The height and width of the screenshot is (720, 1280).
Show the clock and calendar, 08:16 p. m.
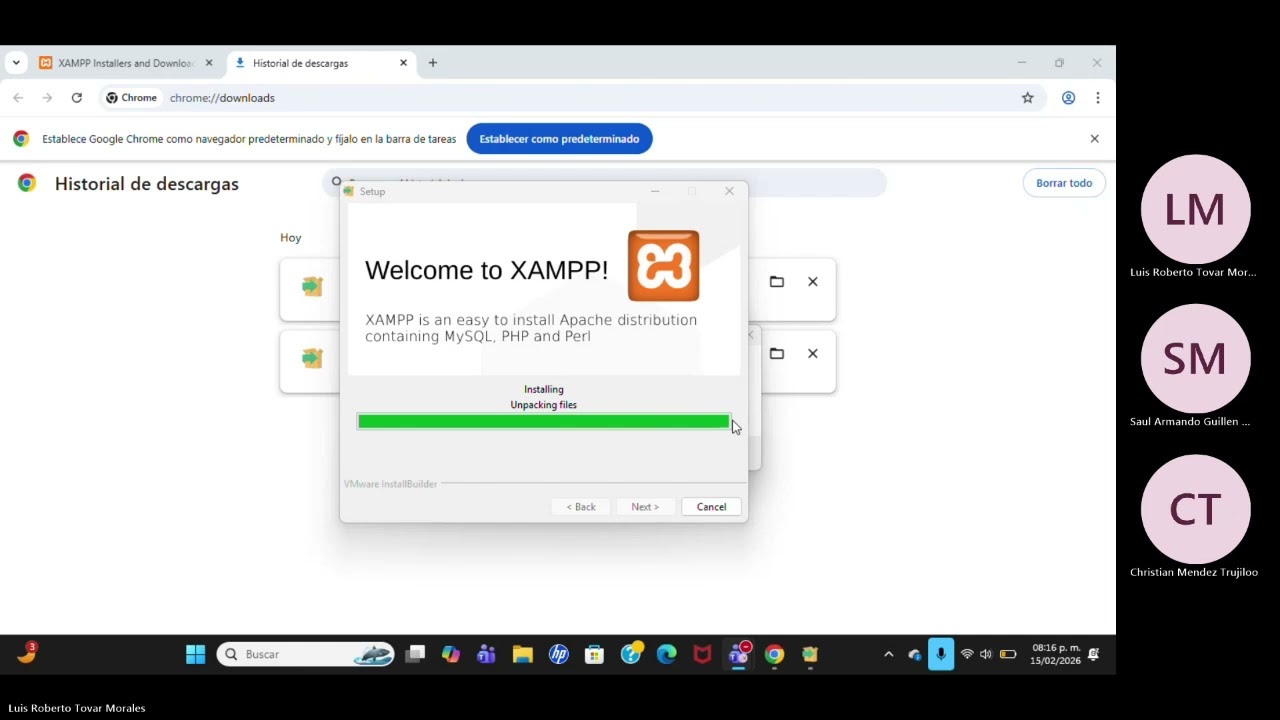pyautogui.click(x=1056, y=654)
